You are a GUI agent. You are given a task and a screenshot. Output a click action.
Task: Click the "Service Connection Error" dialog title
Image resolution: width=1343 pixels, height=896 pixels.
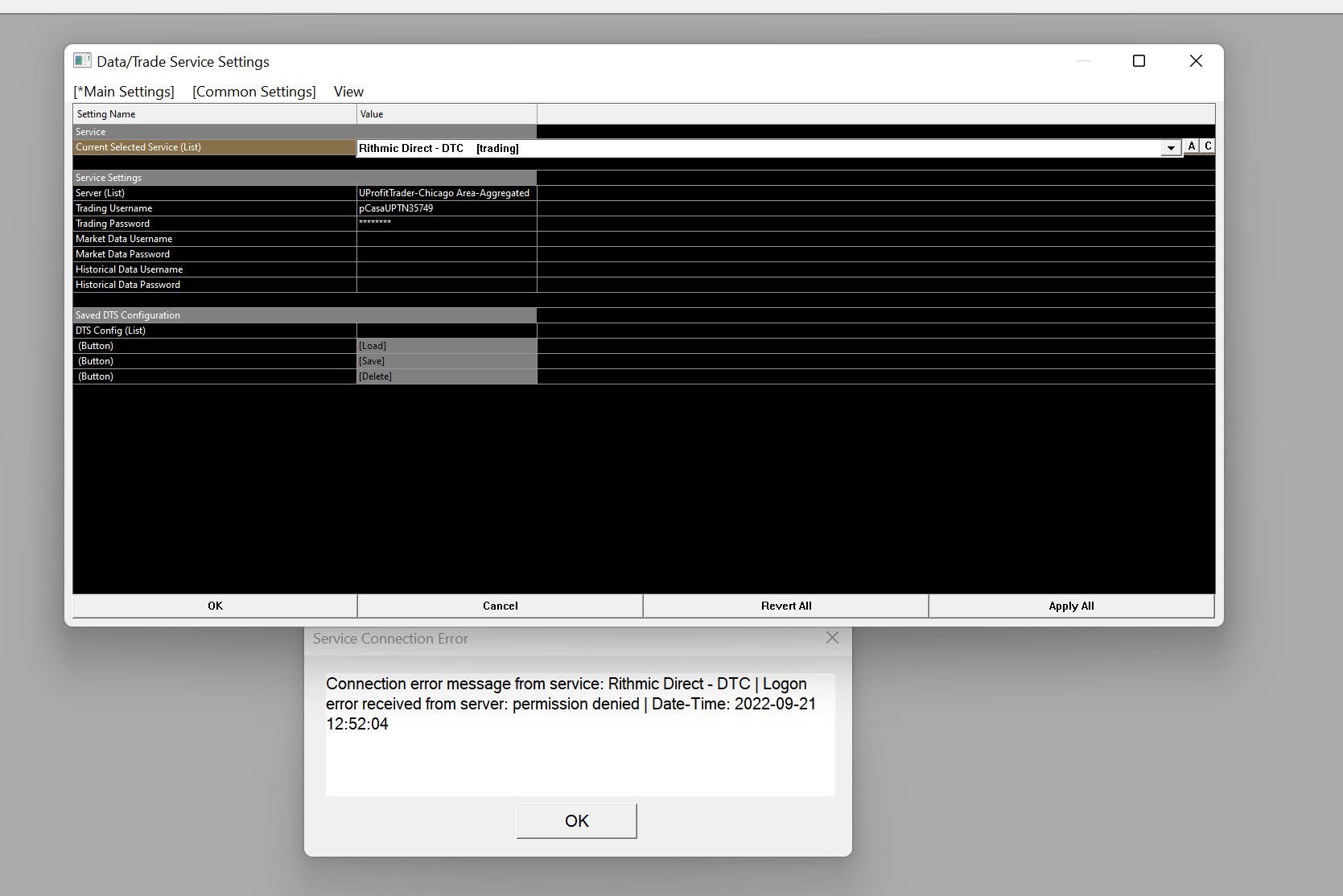click(x=390, y=639)
